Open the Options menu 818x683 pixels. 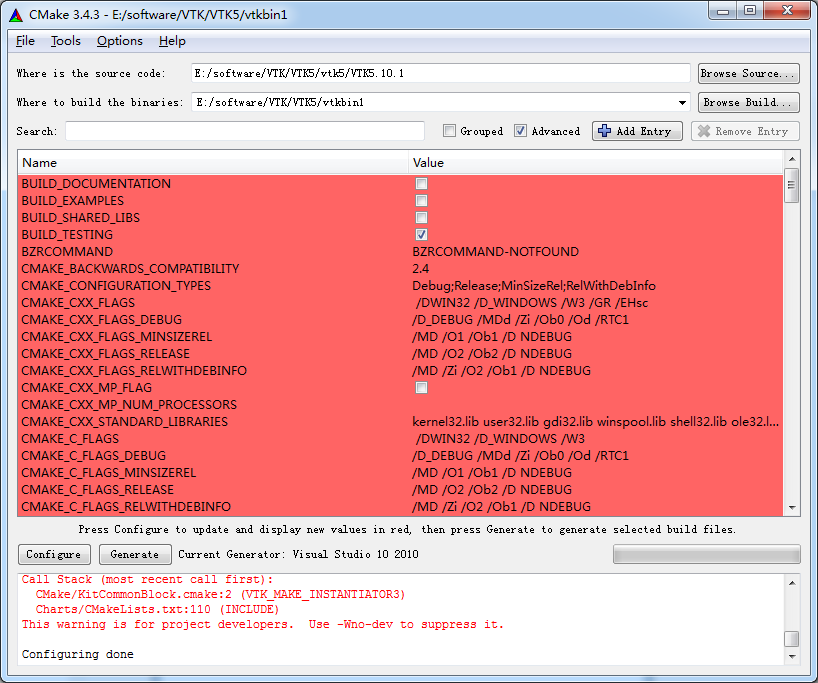coord(119,41)
